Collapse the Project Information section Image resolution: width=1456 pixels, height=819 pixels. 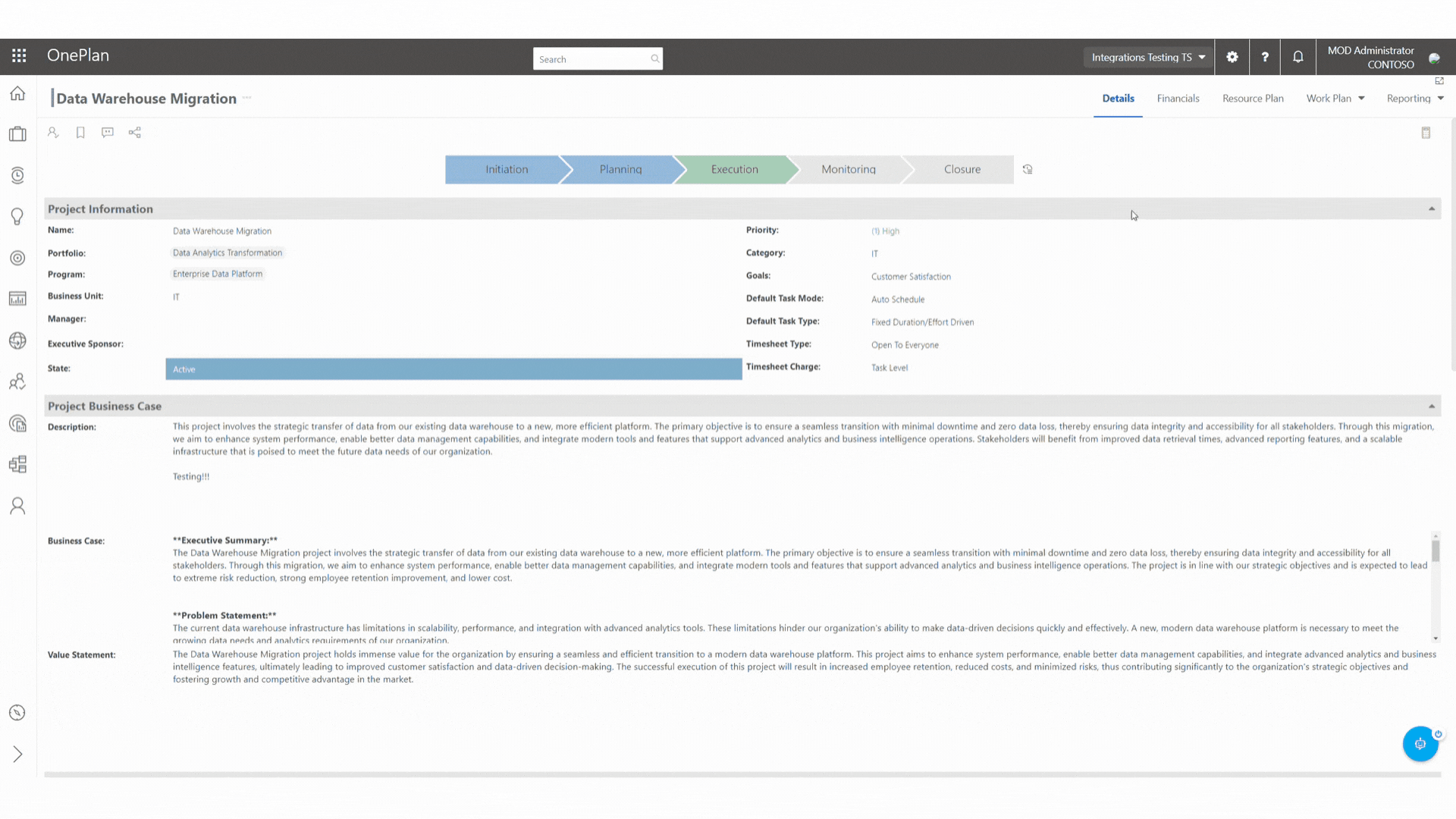pyautogui.click(x=1432, y=209)
